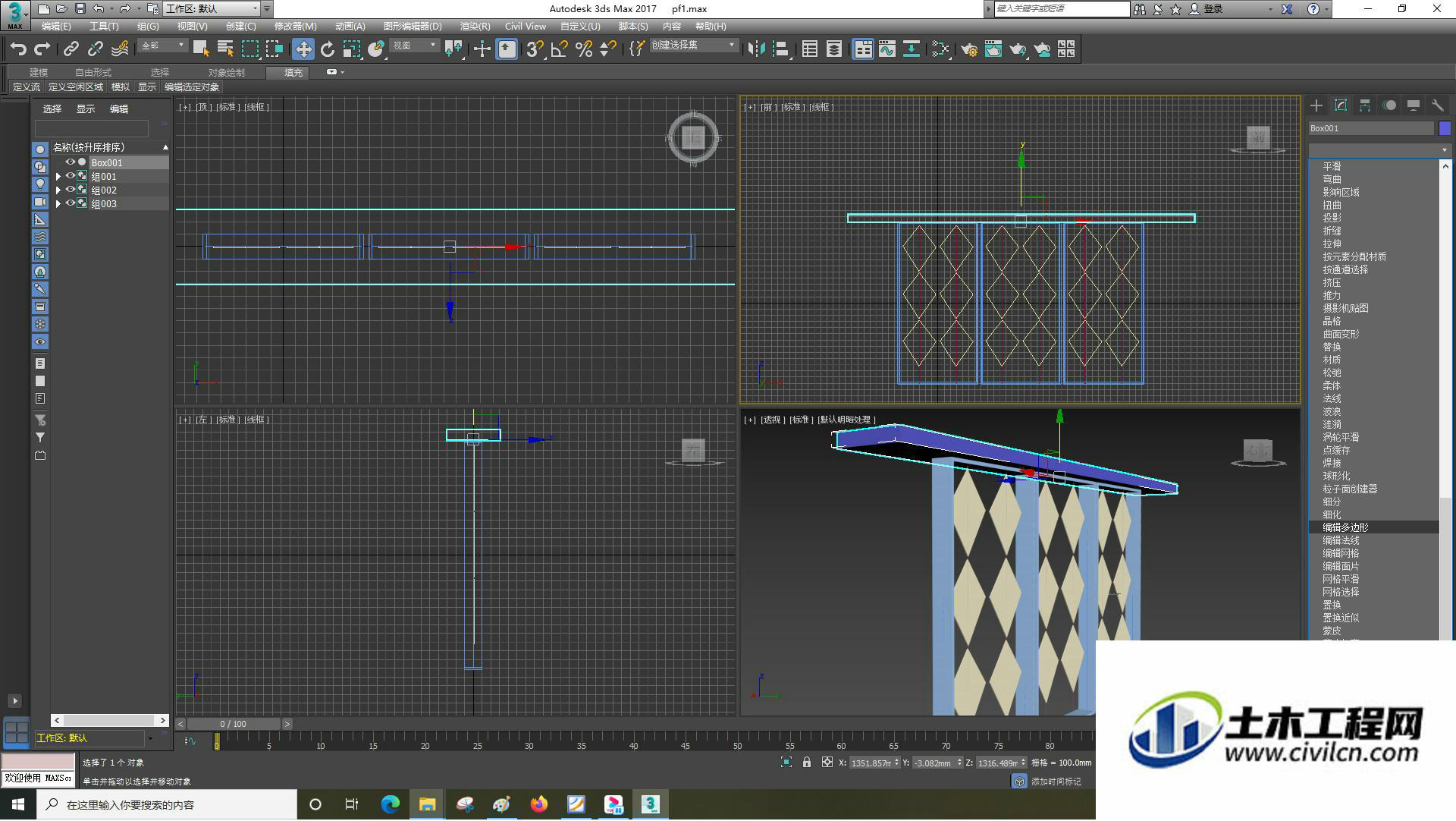Open Render Setup teapot icon
Image resolution: width=1456 pixels, height=821 pixels.
[x=969, y=49]
